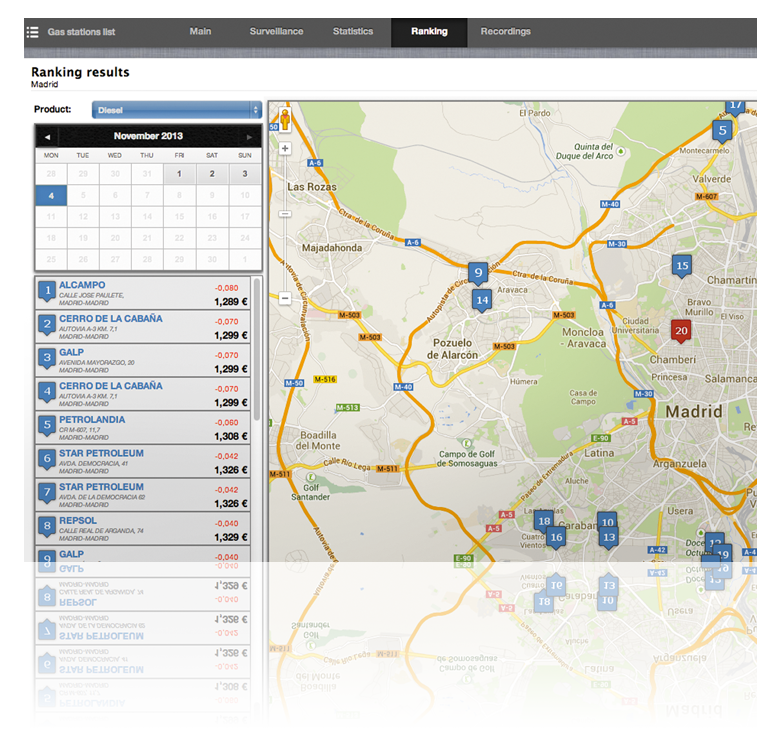Open the Recordings tab
Viewport: 780px width, 736px height.
[505, 31]
